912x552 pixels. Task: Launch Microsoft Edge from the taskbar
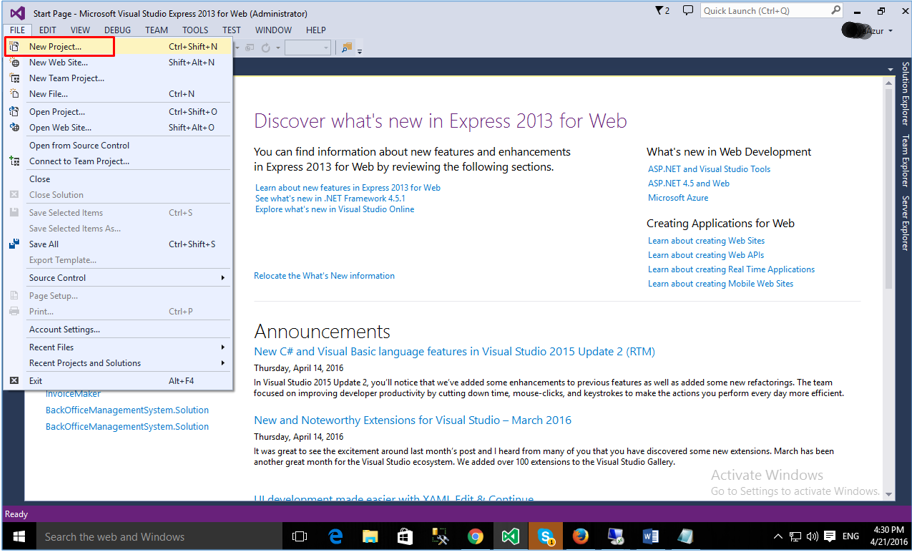coord(335,536)
